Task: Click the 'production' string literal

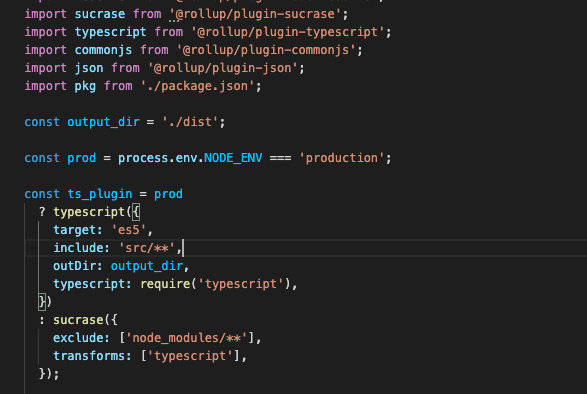Action: pyautogui.click(x=341, y=158)
